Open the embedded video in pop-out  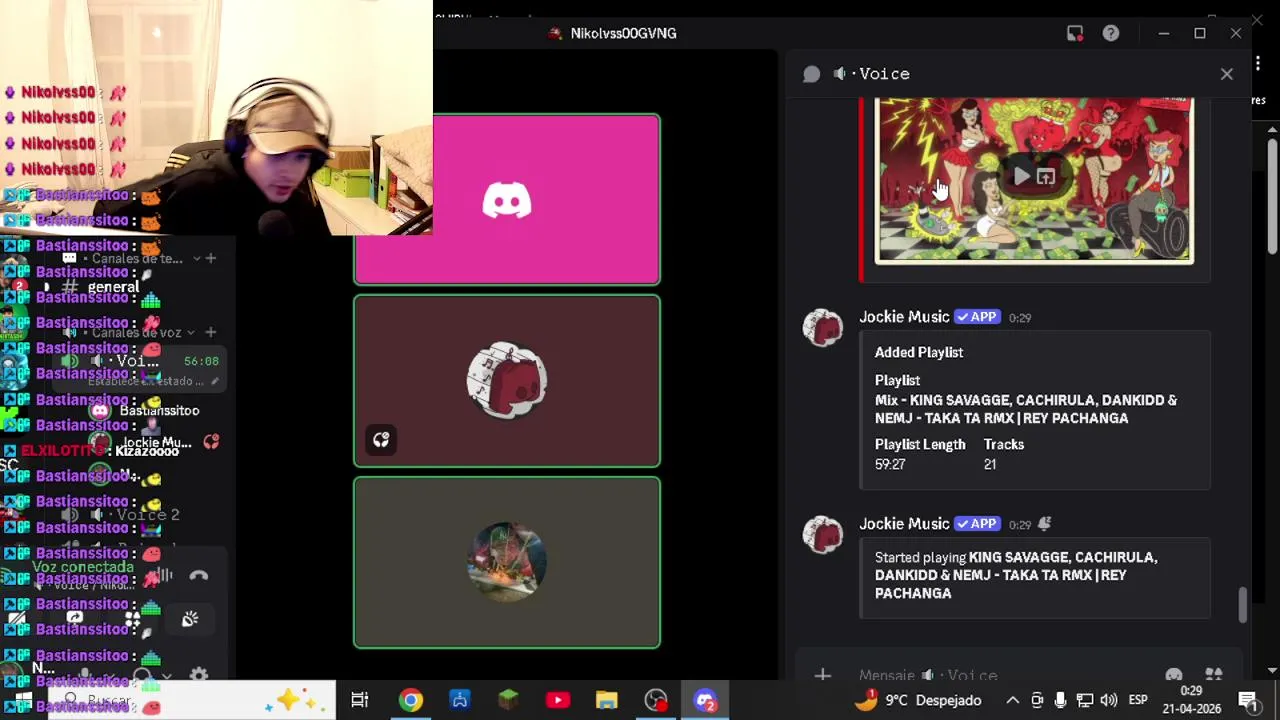[1046, 177]
